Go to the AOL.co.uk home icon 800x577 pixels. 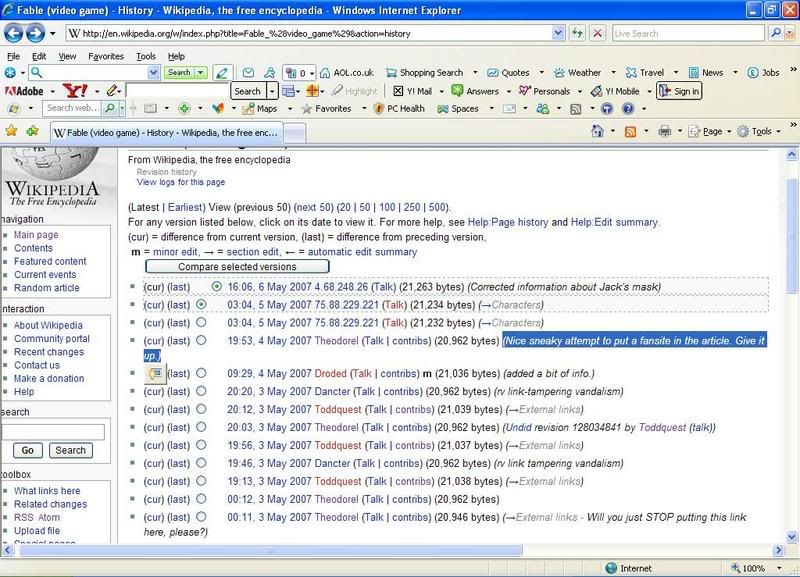click(347, 73)
